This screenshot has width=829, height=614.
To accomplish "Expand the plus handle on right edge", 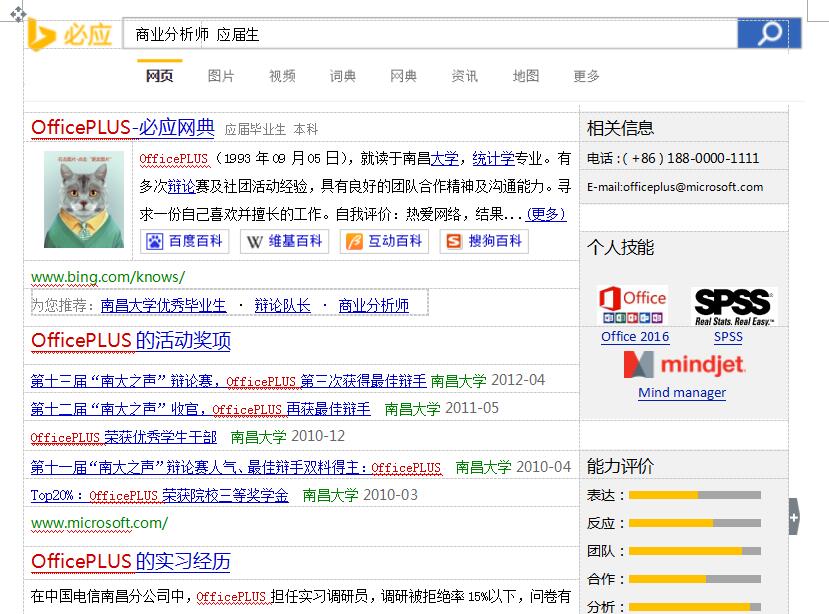I will click(794, 517).
